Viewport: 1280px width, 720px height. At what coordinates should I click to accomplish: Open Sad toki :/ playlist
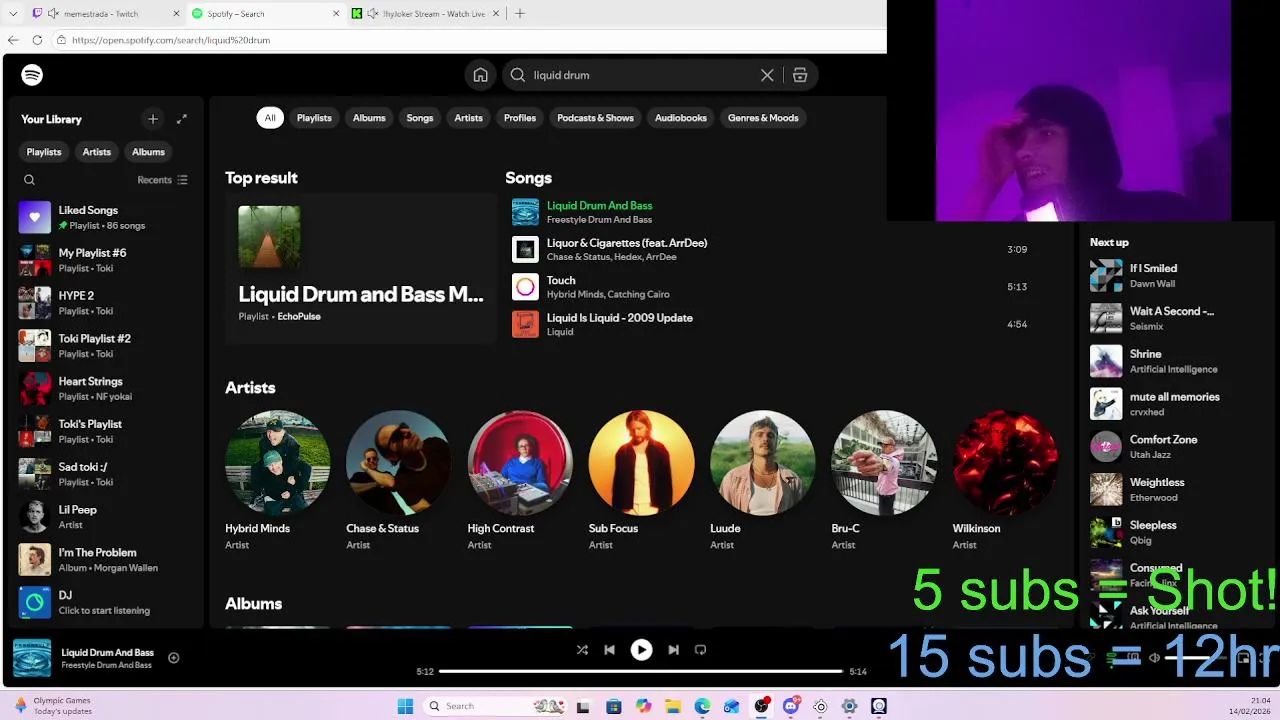[104, 474]
